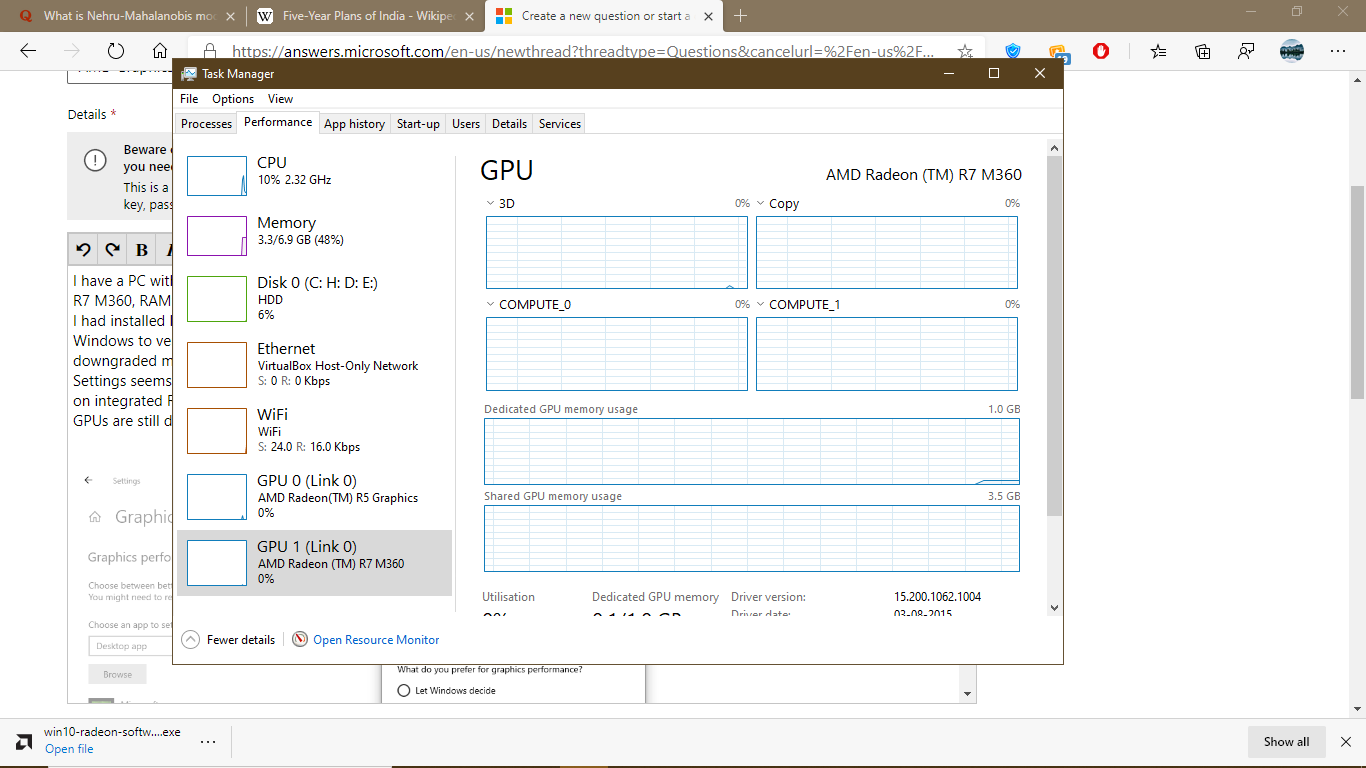Add this page to favorites star
The width and height of the screenshot is (1366, 768).
pyautogui.click(x=965, y=51)
